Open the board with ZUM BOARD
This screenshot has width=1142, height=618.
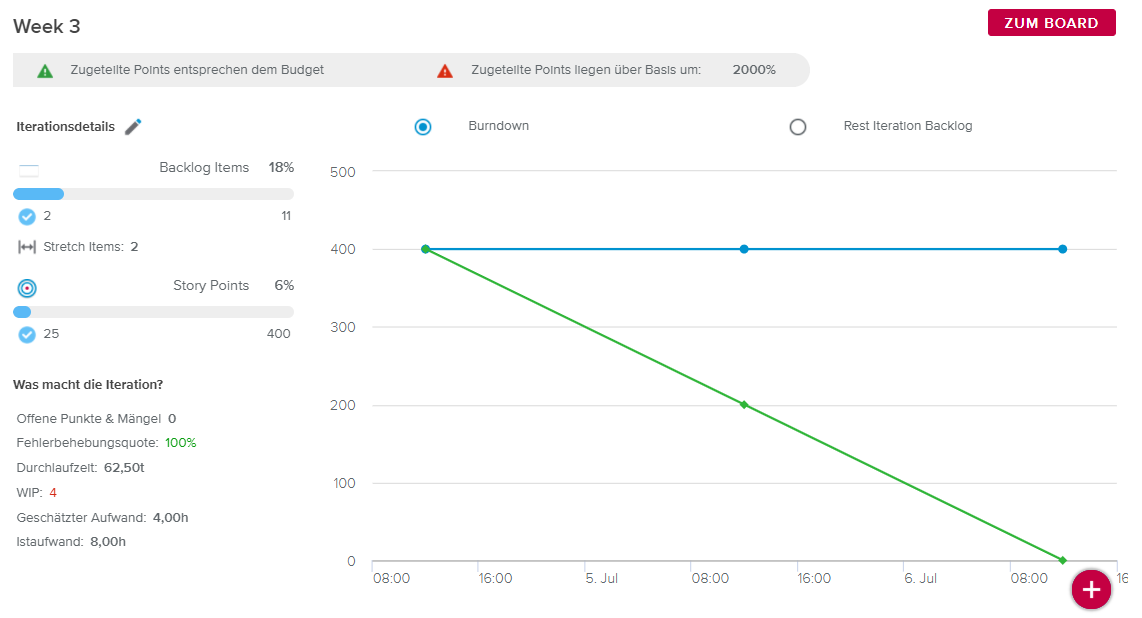(x=1051, y=23)
